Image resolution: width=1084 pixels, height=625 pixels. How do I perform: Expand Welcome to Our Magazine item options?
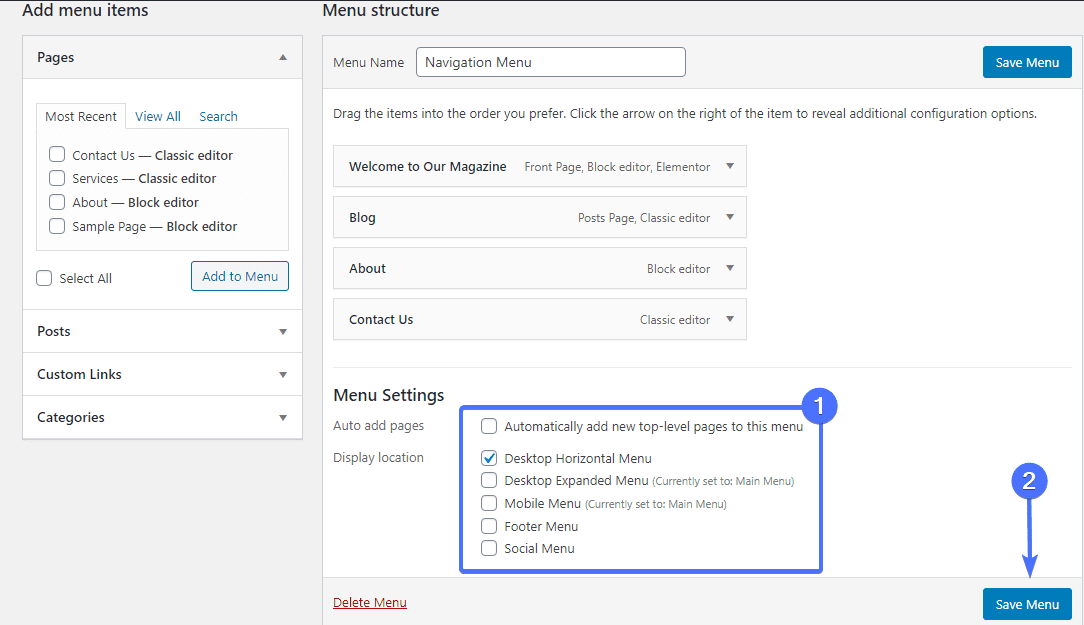[730, 166]
